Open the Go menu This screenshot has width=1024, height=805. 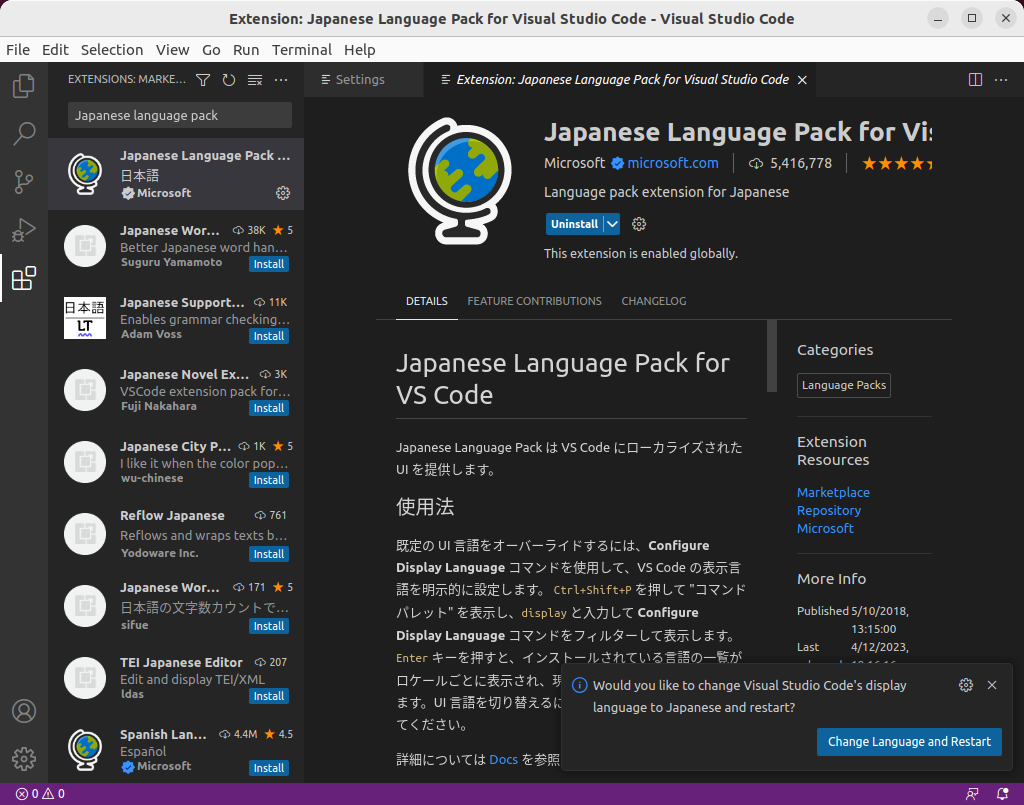coord(211,50)
